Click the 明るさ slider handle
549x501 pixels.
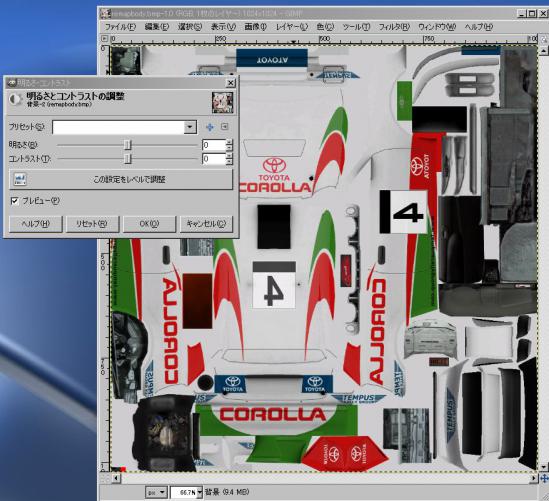128,145
